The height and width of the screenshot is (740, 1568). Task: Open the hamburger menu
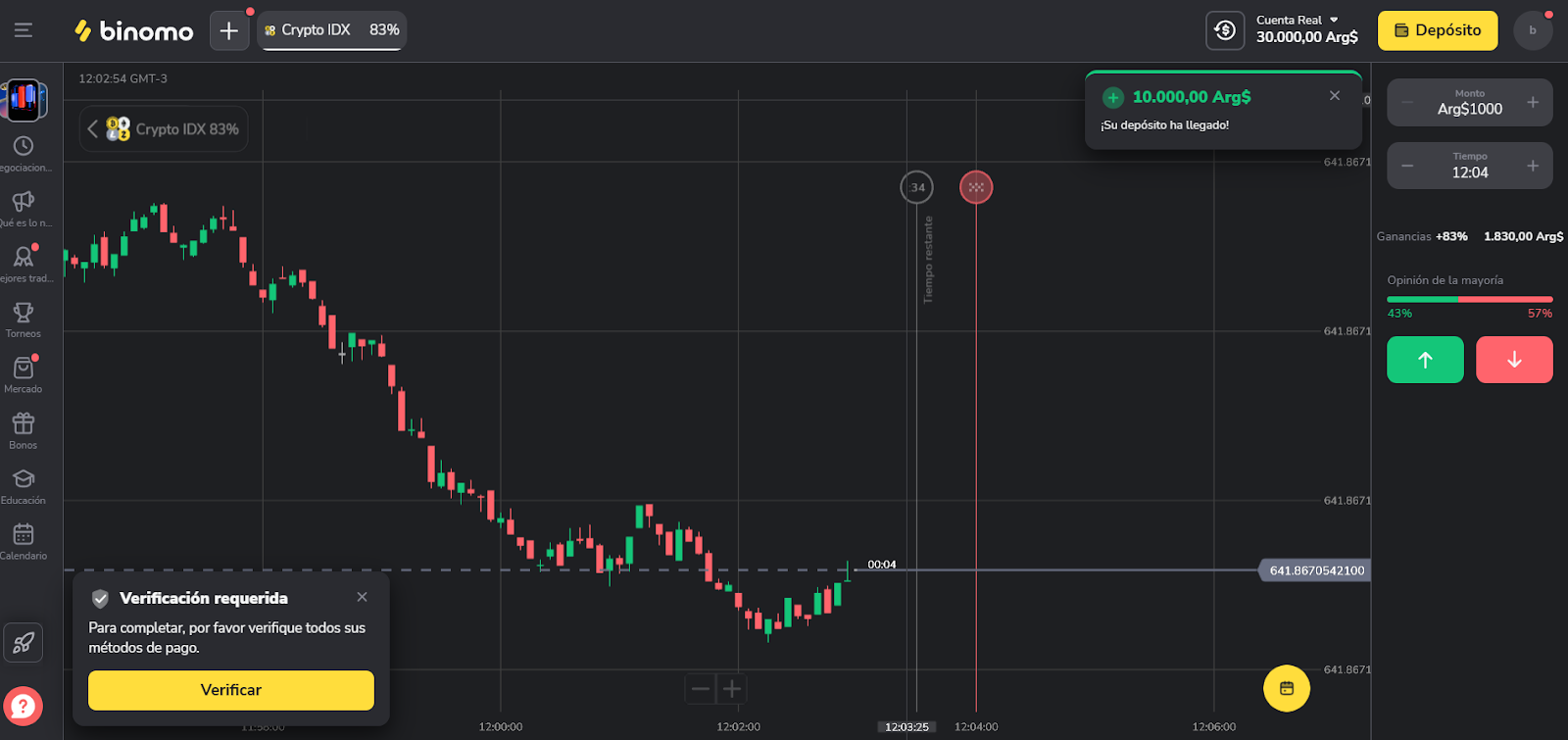pyautogui.click(x=24, y=30)
